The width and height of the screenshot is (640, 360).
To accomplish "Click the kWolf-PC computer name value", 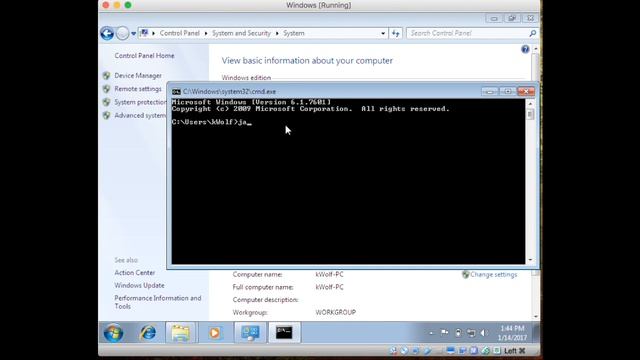I will point(329,275).
